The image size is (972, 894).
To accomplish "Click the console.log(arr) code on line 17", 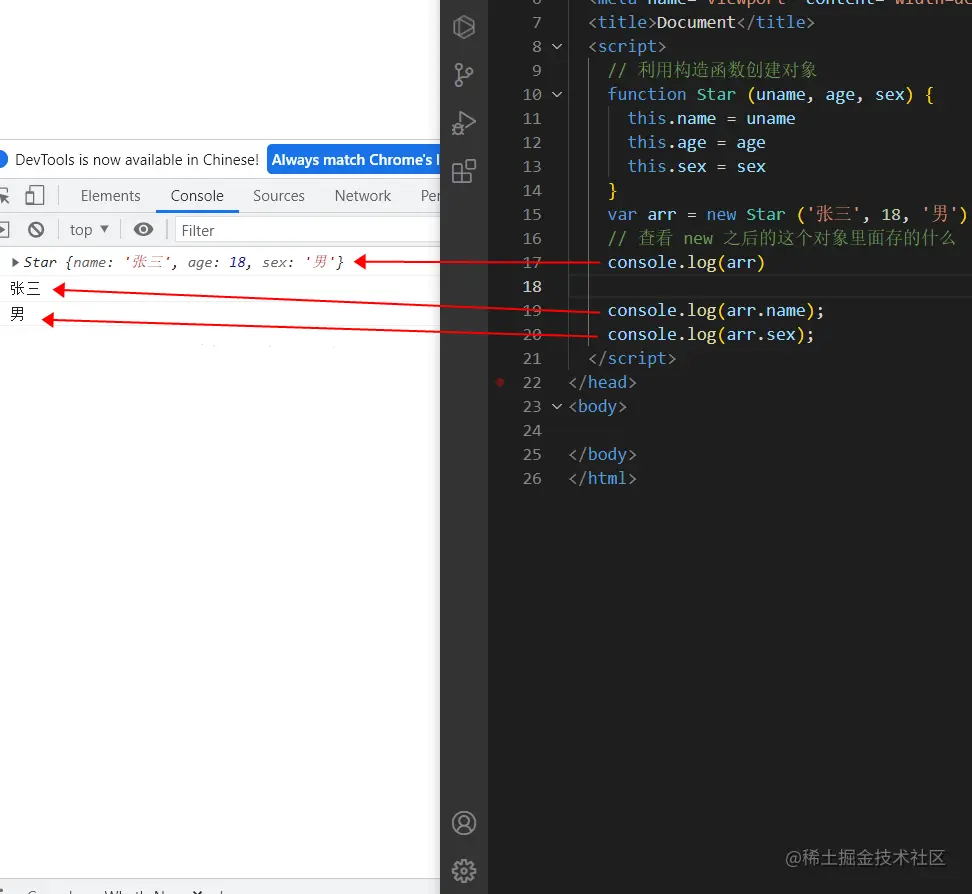I will tap(686, 263).
